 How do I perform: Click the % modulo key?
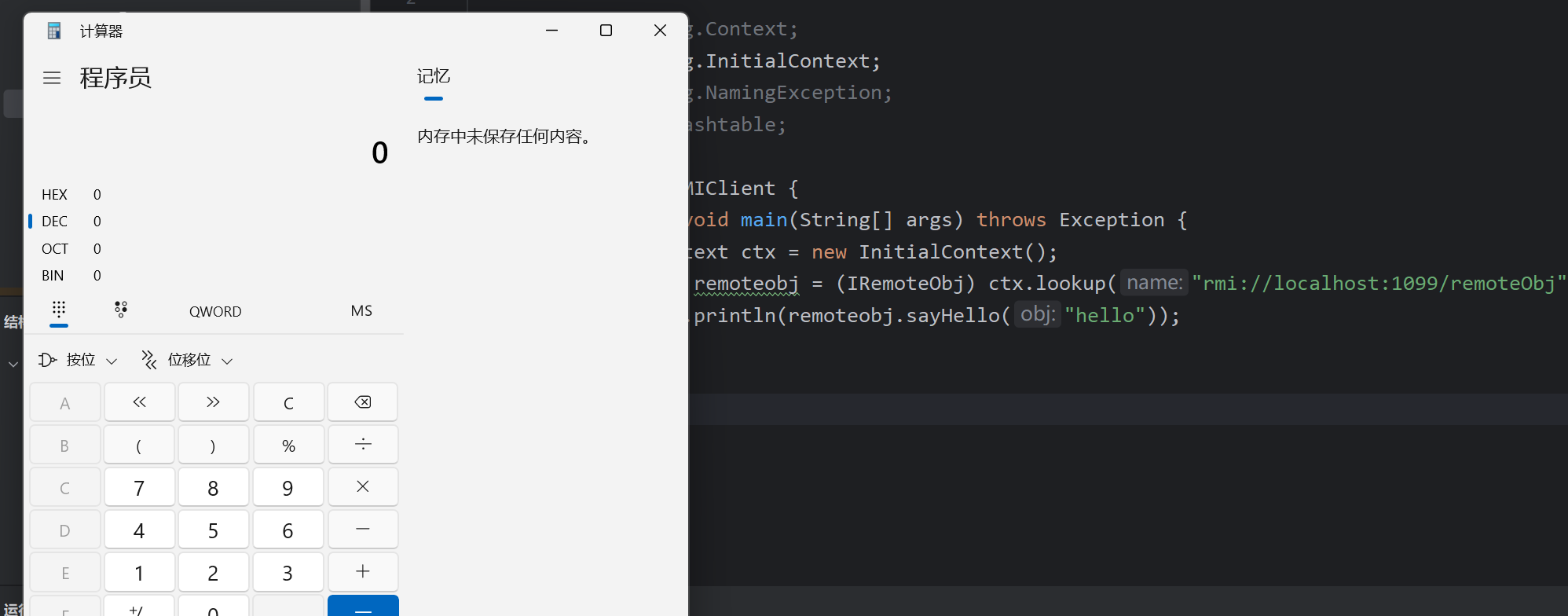point(288,445)
